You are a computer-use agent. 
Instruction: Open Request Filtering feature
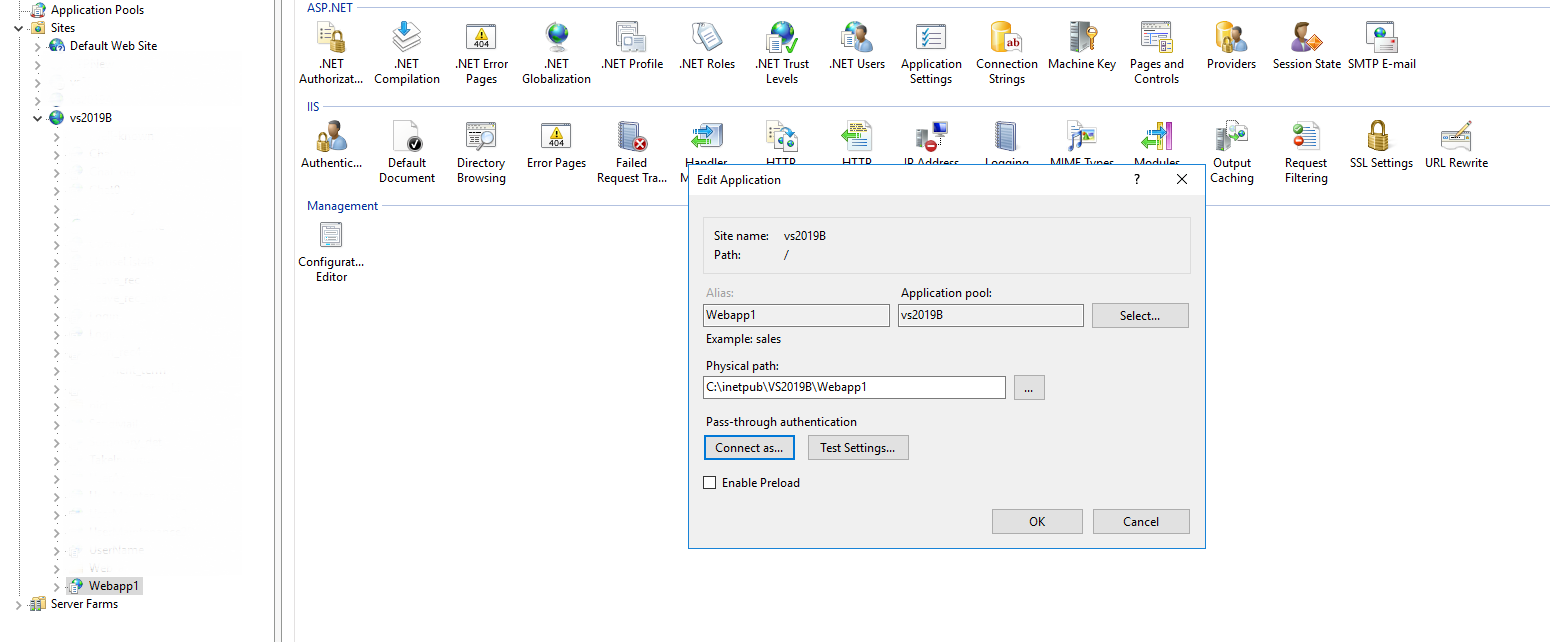[1306, 152]
